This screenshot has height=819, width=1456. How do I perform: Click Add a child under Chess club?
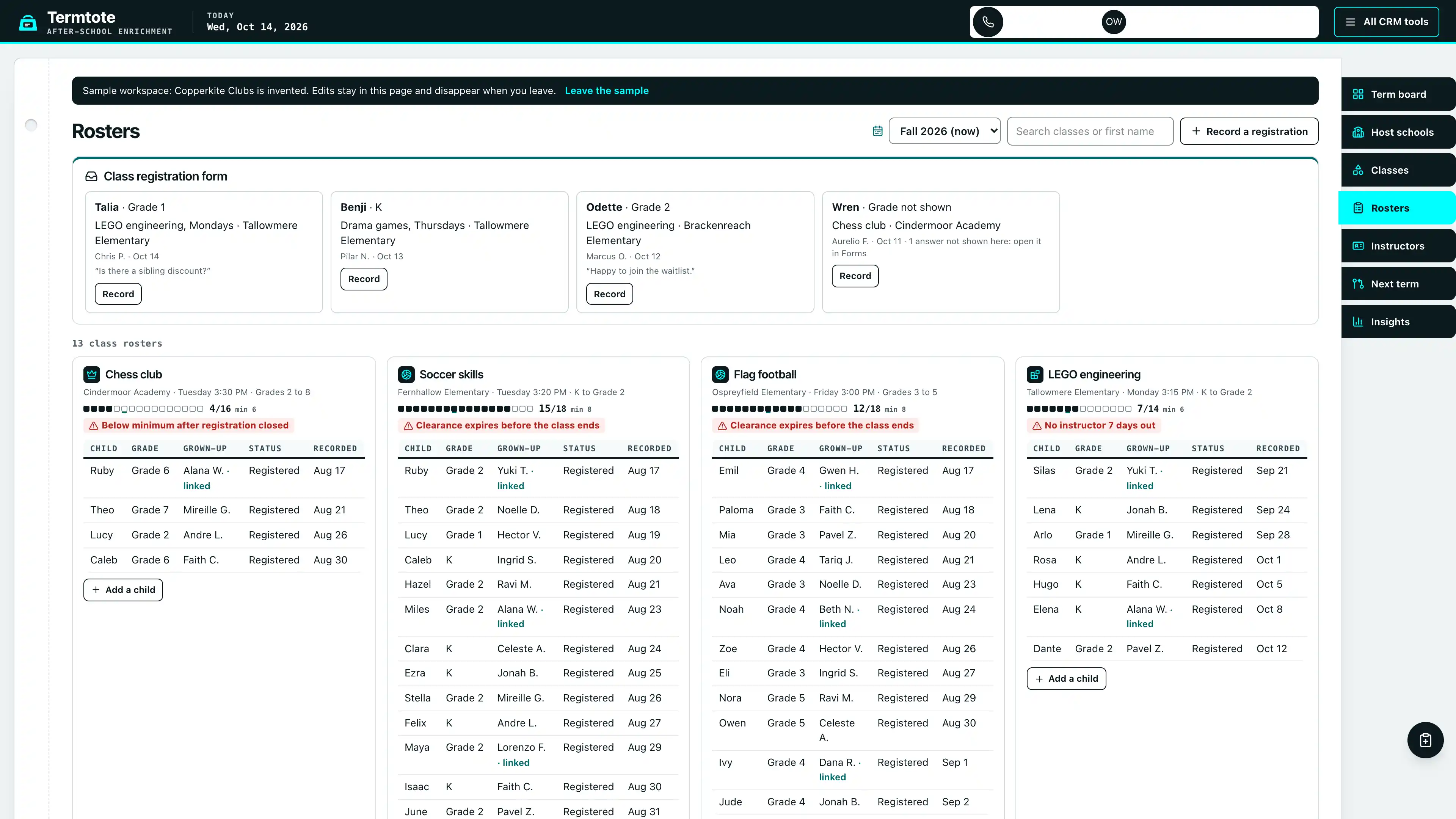(x=123, y=590)
